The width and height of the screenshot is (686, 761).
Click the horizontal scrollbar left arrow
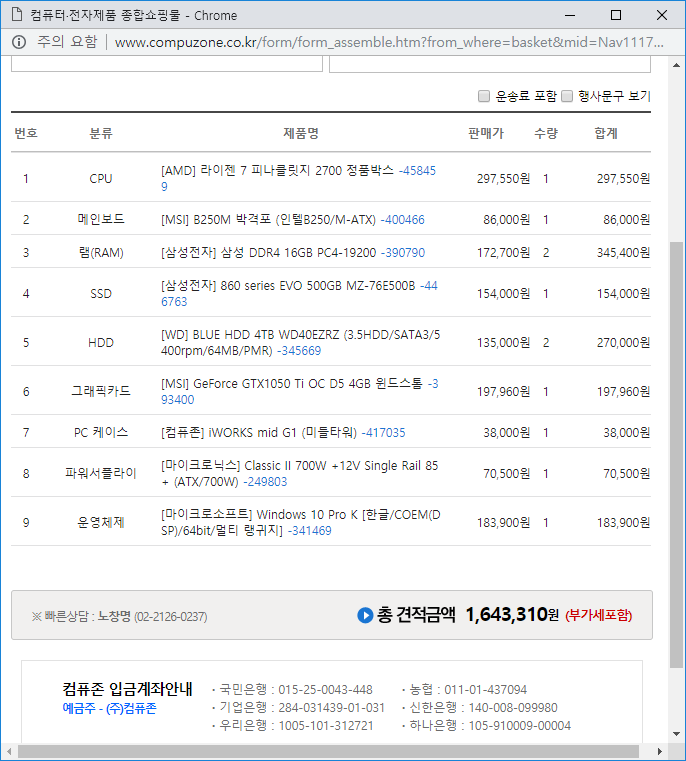tap(9, 751)
